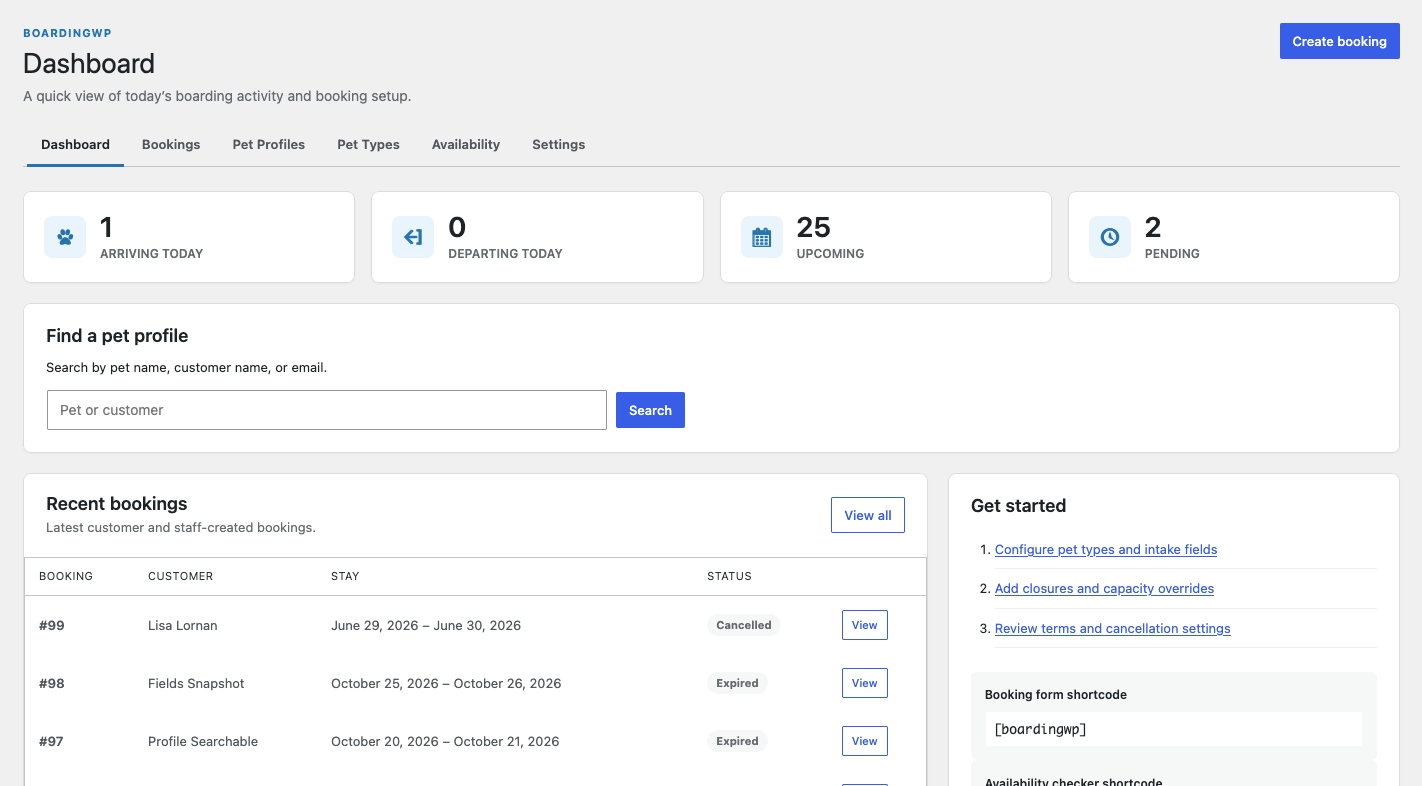Click the Search button for pet profiles
1422x786 pixels.
click(650, 410)
